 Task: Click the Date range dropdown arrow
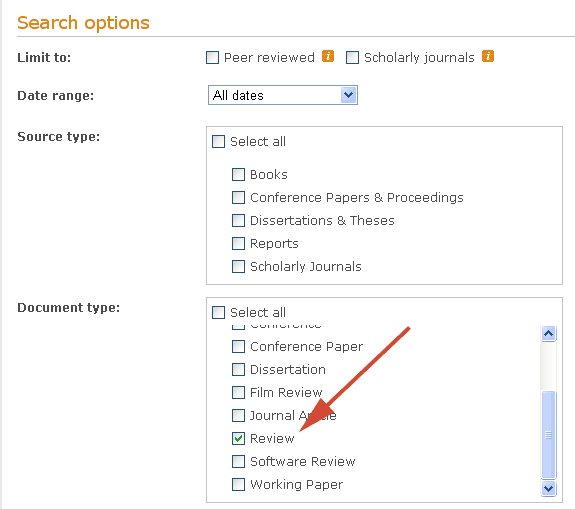(x=348, y=95)
